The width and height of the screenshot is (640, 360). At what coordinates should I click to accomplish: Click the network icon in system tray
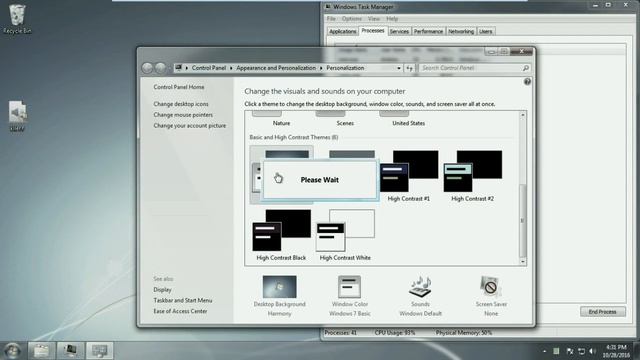[x=582, y=351]
